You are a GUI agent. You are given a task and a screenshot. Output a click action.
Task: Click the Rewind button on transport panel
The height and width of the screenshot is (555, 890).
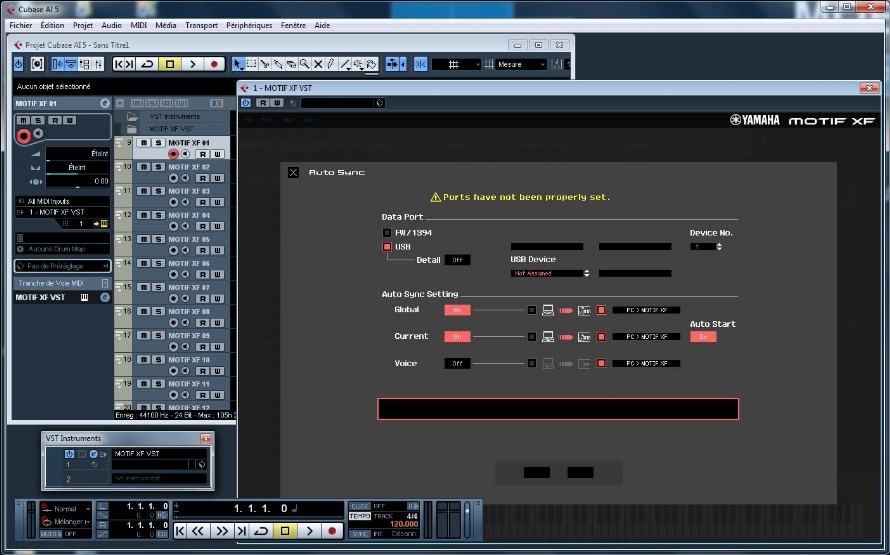click(198, 531)
